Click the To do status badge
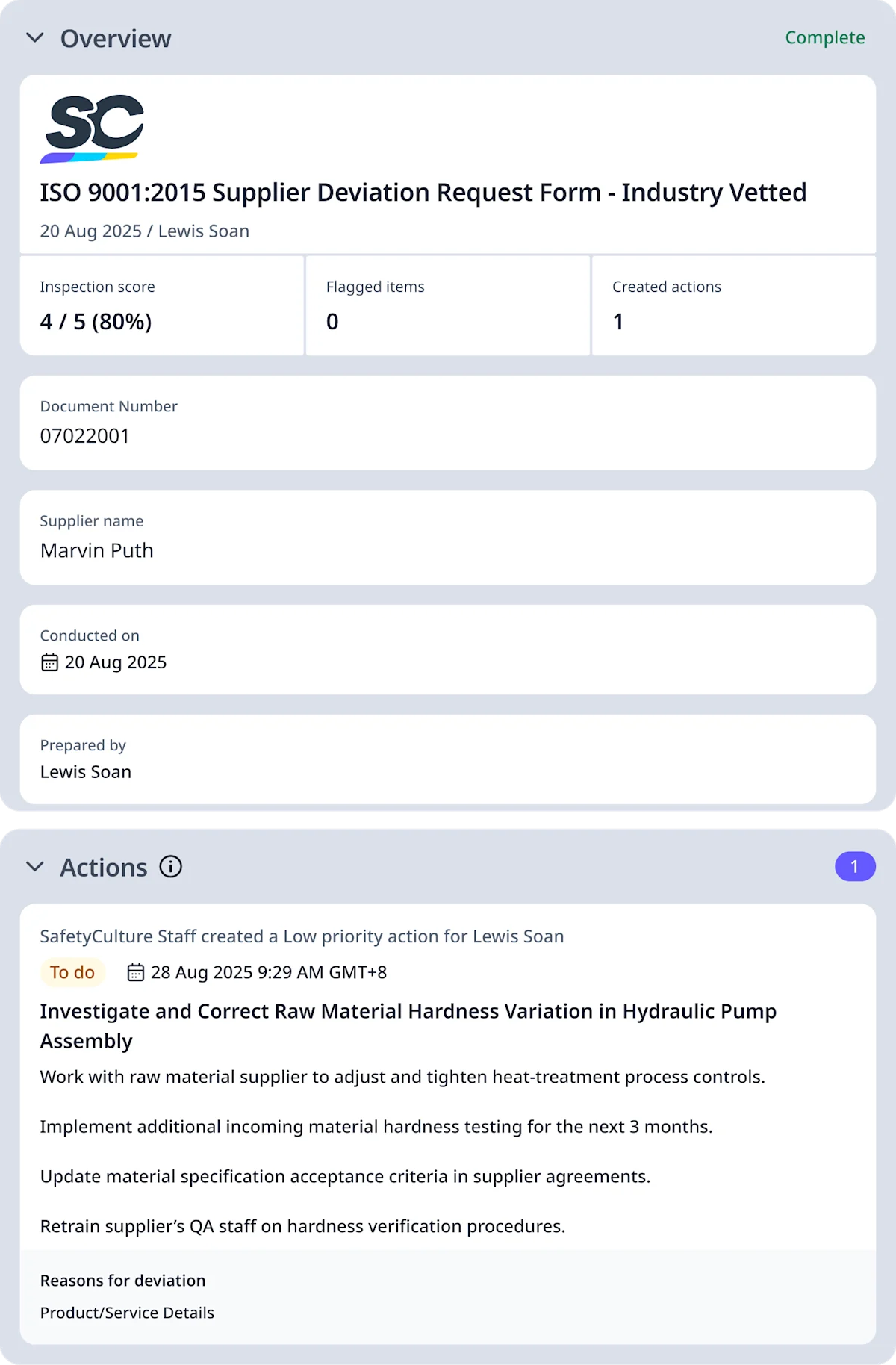The image size is (896, 1365). [x=72, y=972]
